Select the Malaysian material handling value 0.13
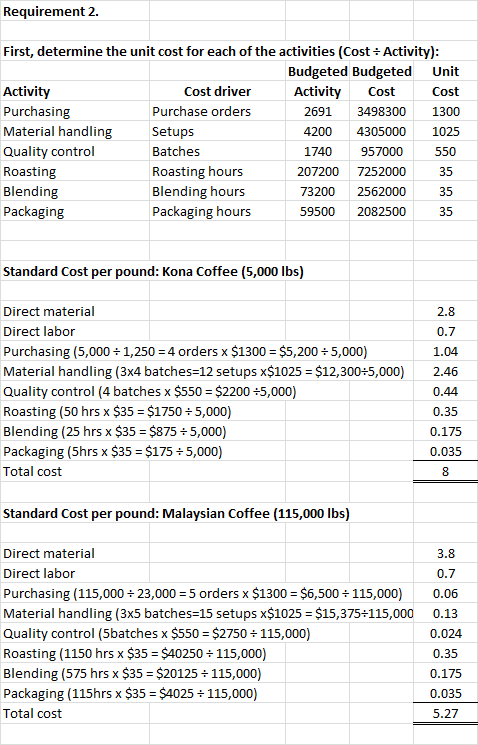Image resolution: width=478 pixels, height=745 pixels. [445, 613]
